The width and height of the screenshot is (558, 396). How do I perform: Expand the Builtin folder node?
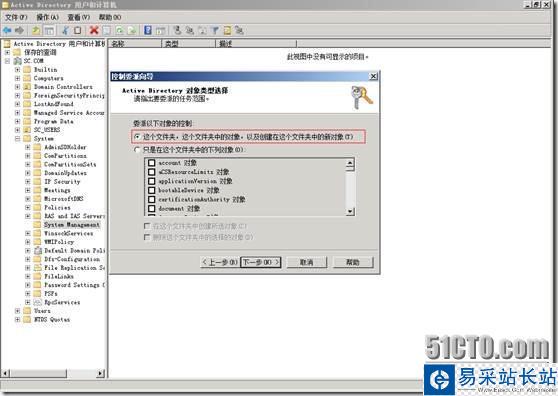pos(17,70)
